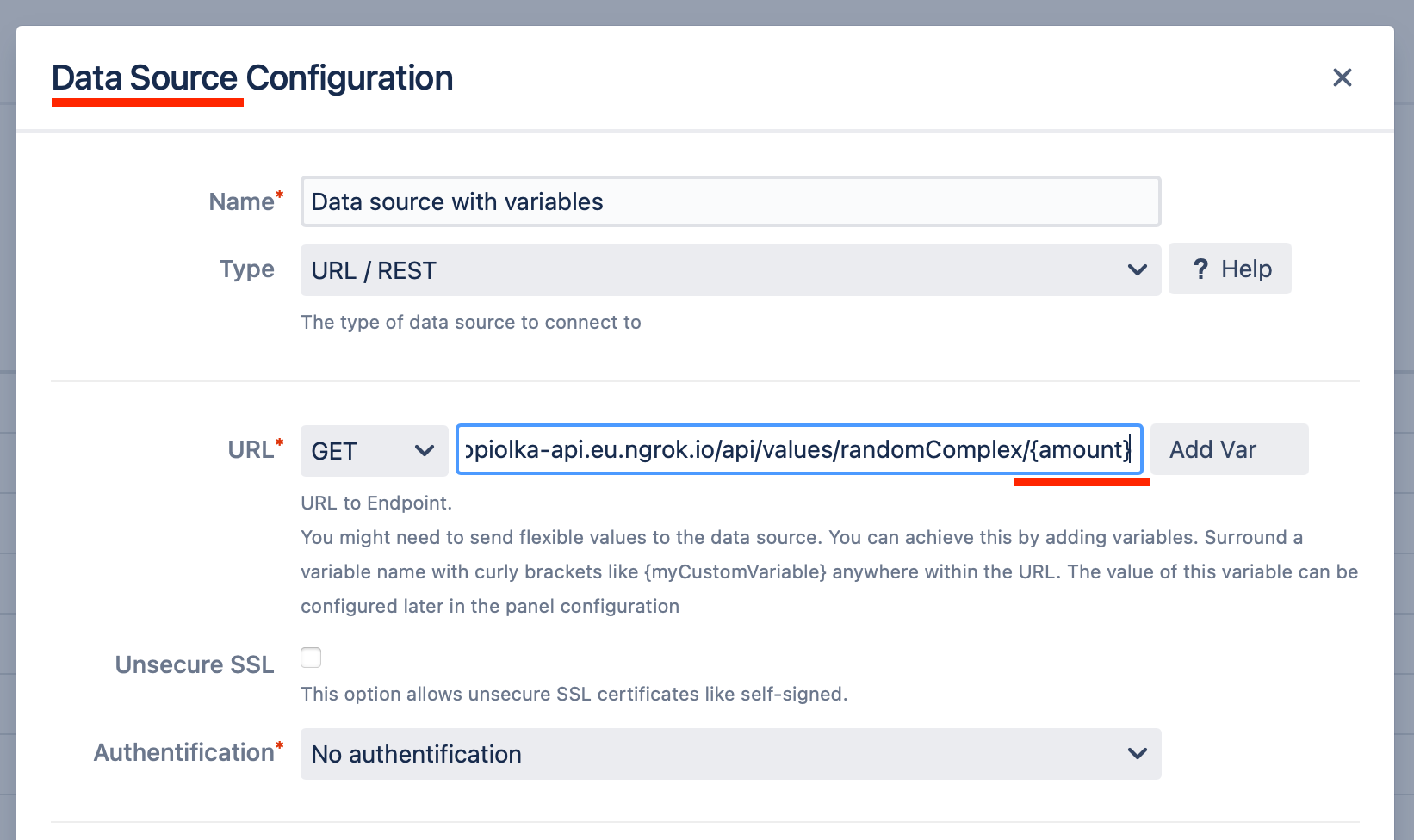Click the dimmed backdrop above the dialog
This screenshot has width=1414, height=840.
click(706, 11)
